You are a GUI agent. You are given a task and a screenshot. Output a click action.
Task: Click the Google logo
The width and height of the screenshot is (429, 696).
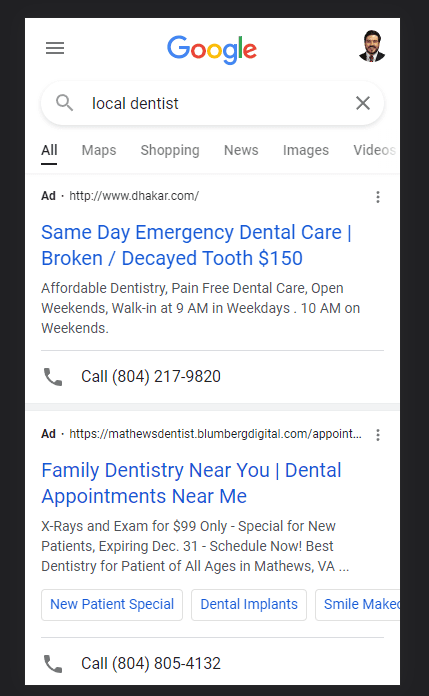click(x=212, y=49)
